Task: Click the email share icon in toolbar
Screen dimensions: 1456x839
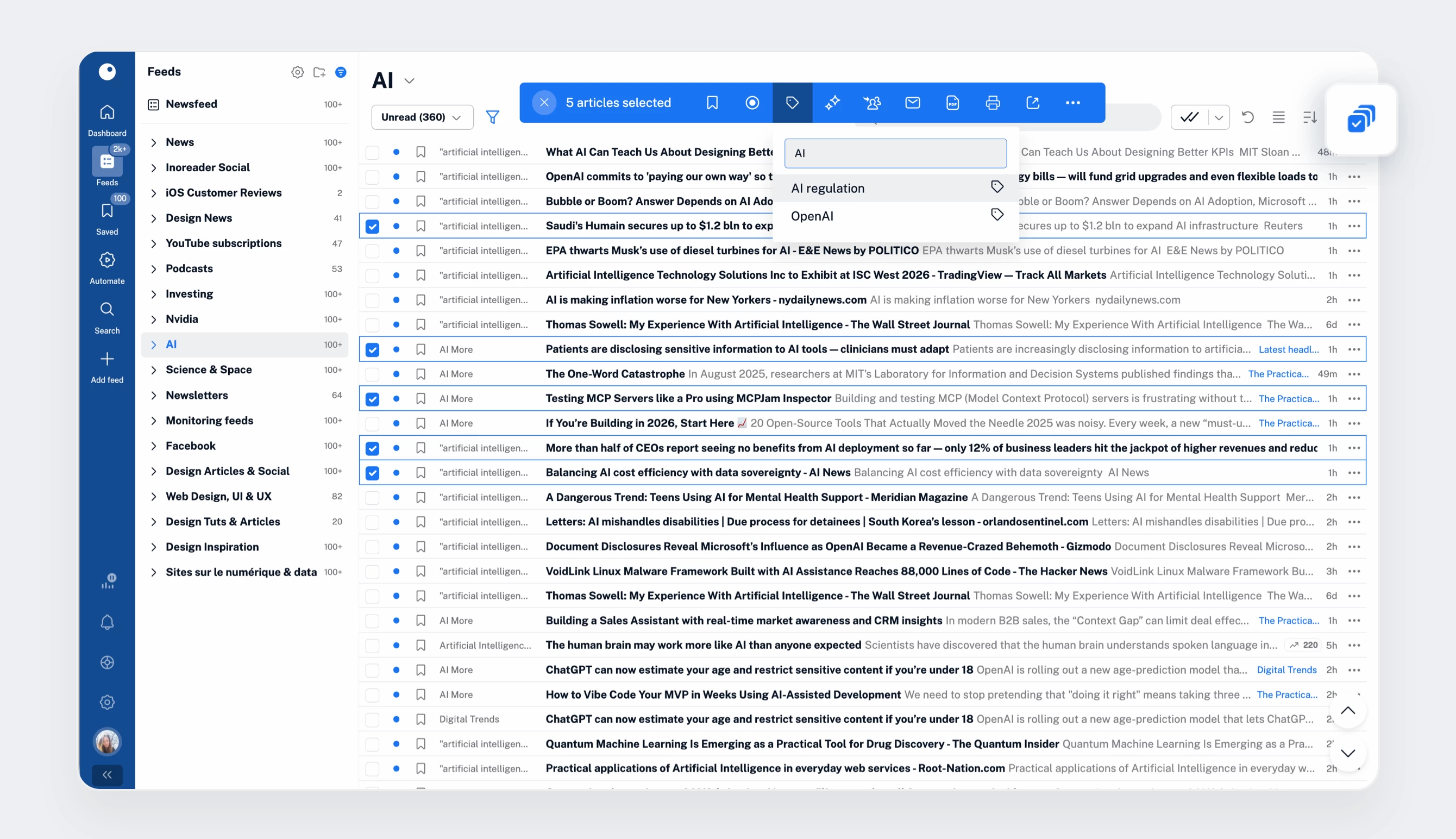Action: (912, 103)
